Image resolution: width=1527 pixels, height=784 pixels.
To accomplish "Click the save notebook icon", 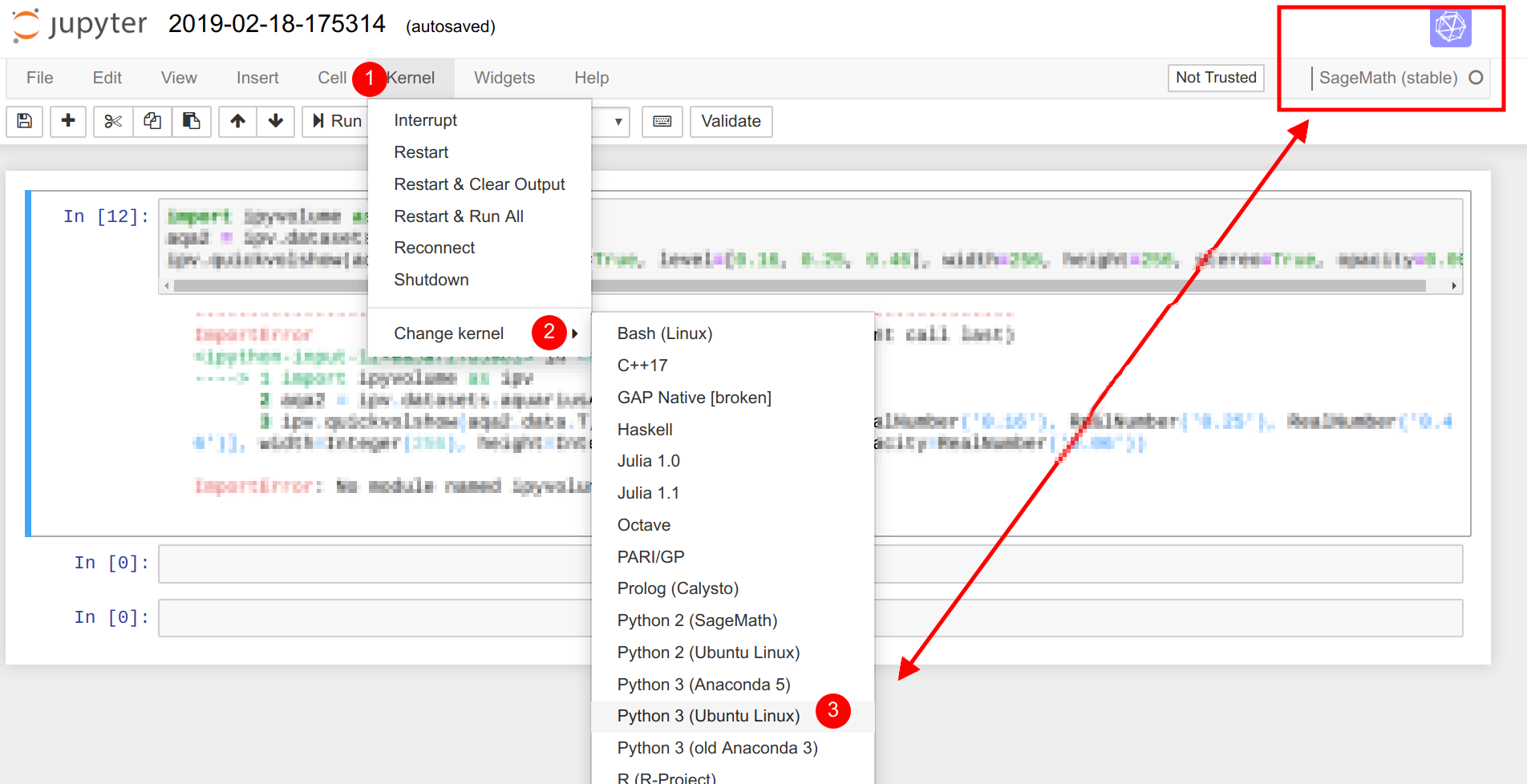I will [25, 121].
